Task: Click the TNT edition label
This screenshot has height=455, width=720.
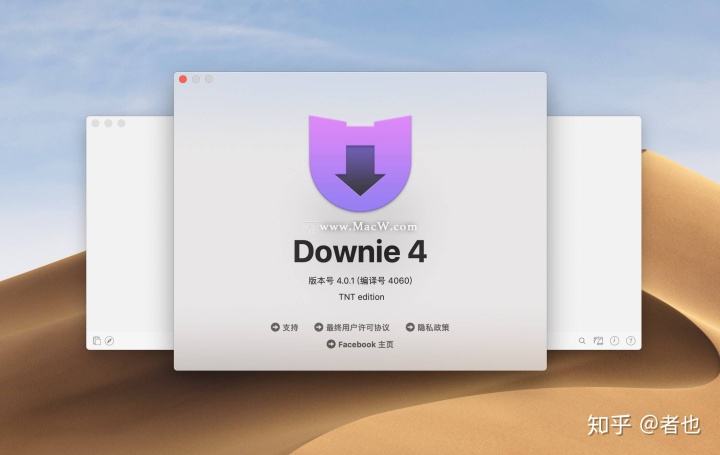Action: click(x=361, y=297)
